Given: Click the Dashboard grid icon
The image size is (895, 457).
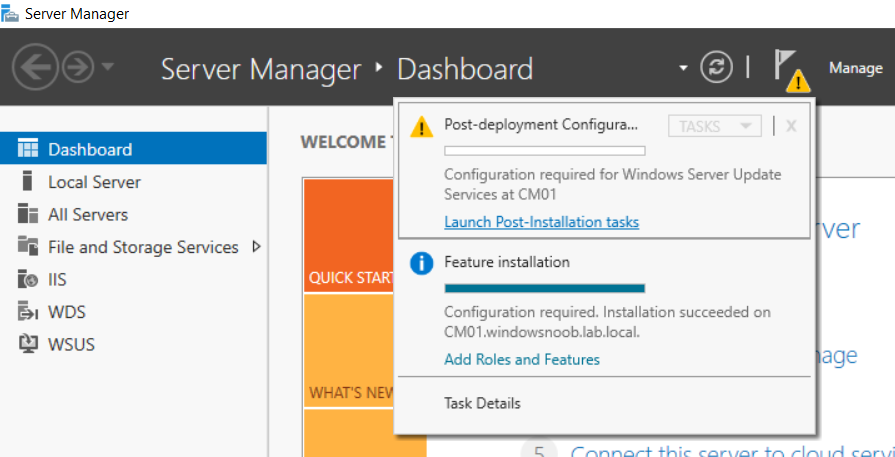Looking at the screenshot, I should pyautogui.click(x=28, y=148).
